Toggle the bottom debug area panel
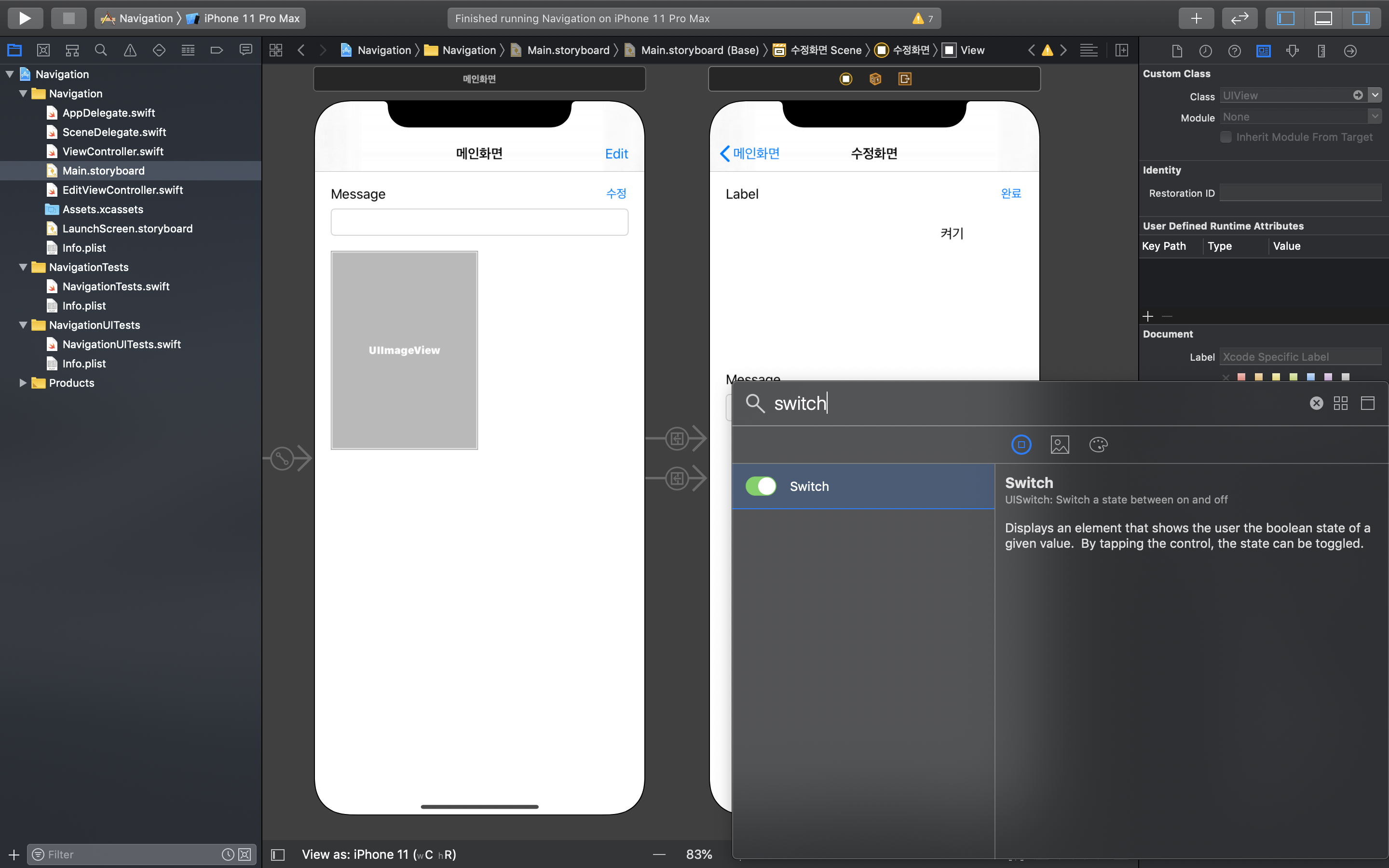Image resolution: width=1389 pixels, height=868 pixels. click(1323, 18)
